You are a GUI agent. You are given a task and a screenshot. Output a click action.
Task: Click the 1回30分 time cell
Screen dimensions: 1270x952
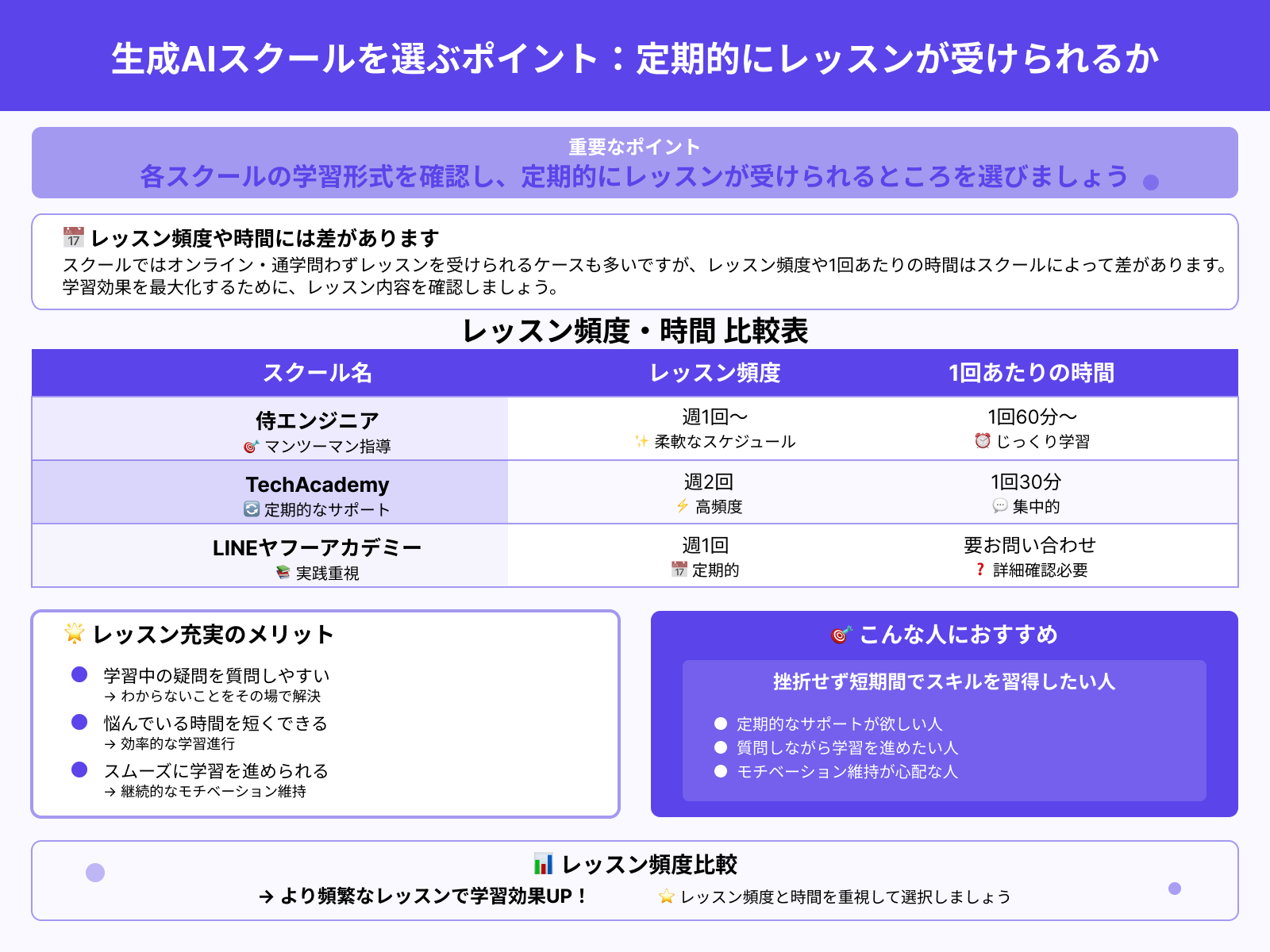pos(1026,482)
